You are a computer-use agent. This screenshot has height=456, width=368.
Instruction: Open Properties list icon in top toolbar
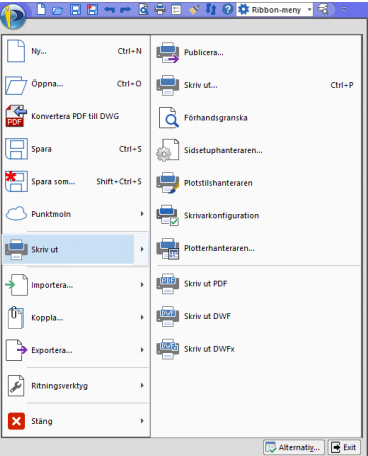click(176, 10)
